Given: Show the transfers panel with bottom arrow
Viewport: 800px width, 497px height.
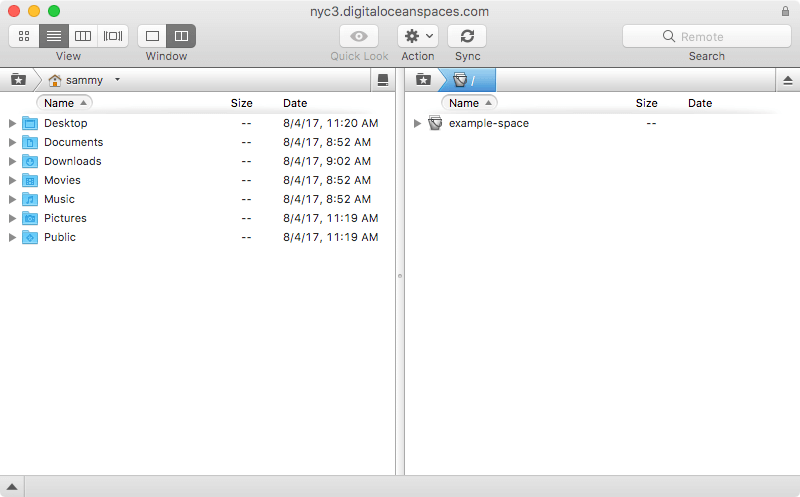Looking at the screenshot, I should click(x=12, y=487).
